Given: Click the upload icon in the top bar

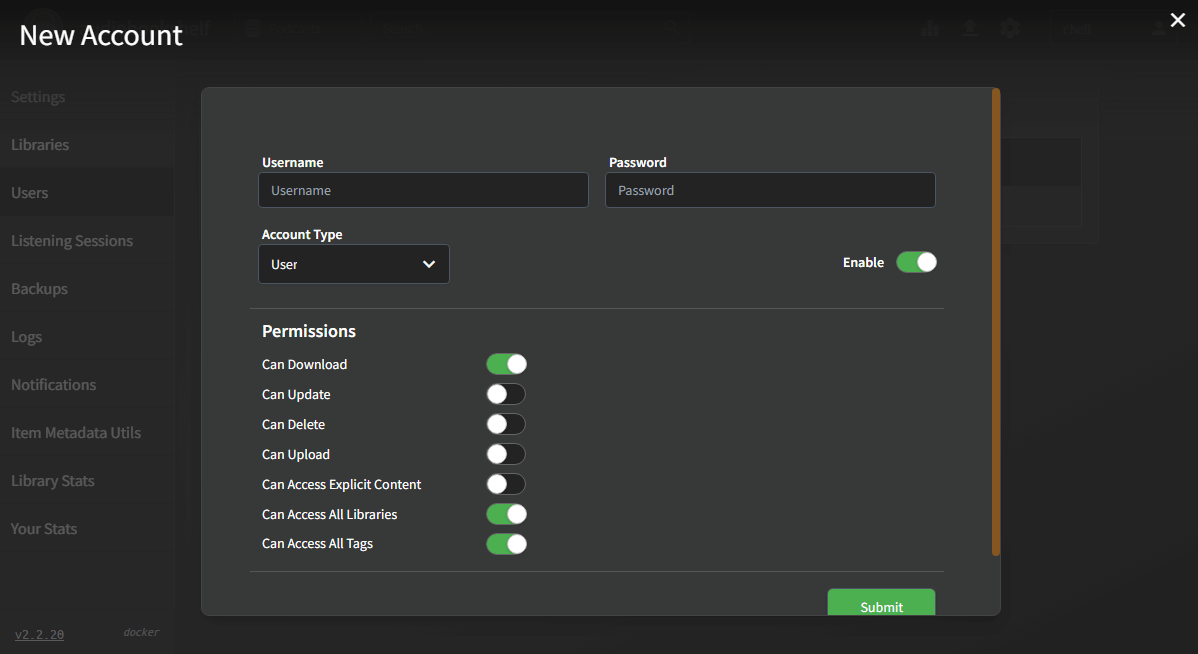Looking at the screenshot, I should coord(970,29).
